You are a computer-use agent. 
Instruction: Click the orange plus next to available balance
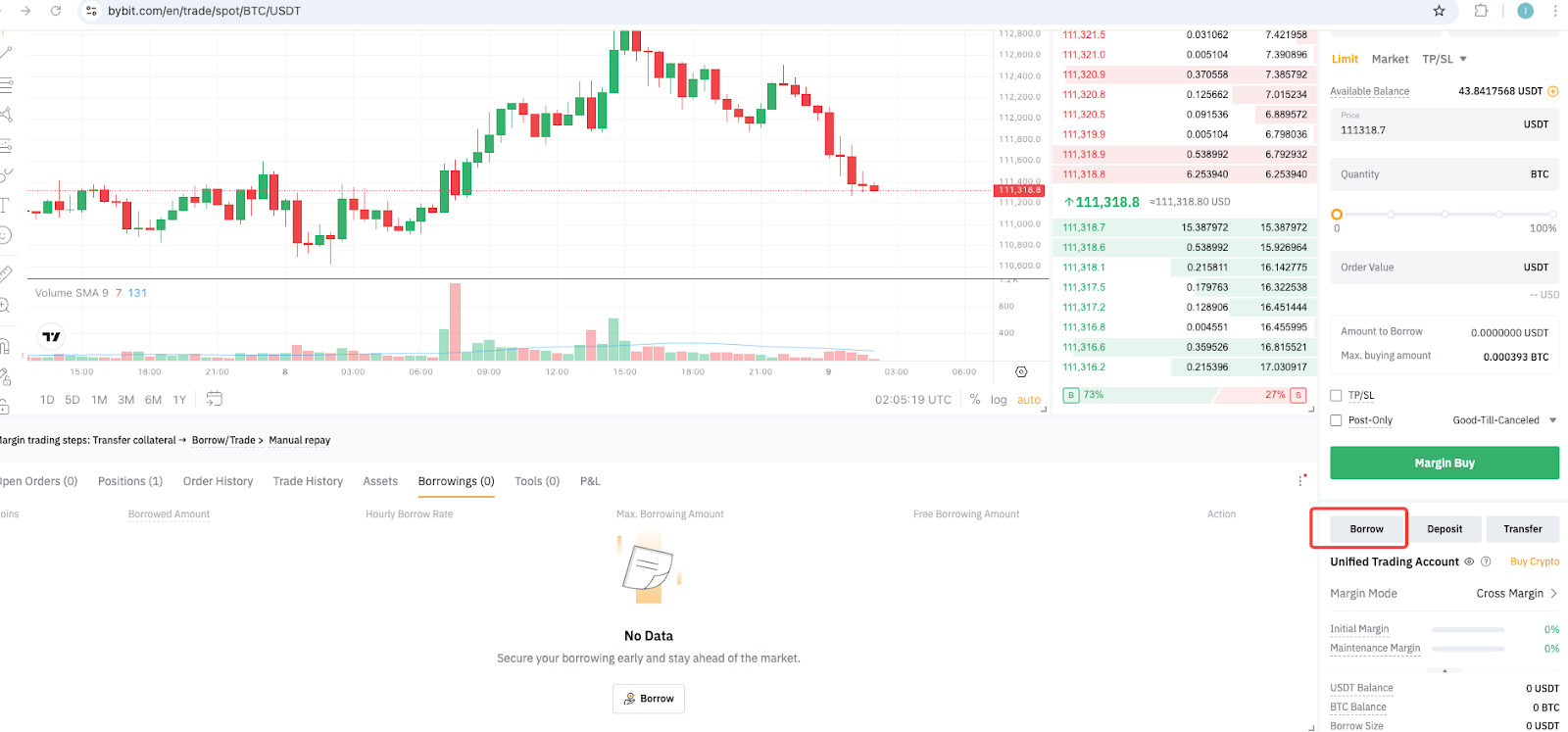(x=1553, y=91)
